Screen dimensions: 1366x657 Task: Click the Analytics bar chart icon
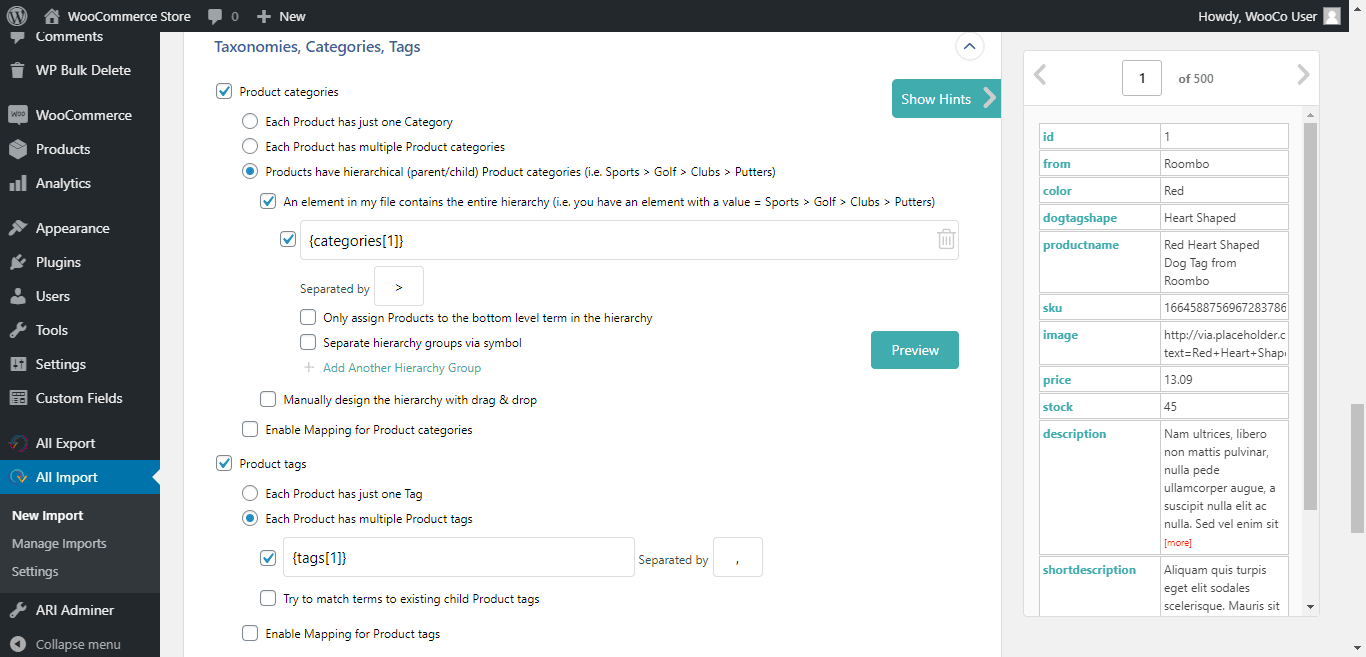[18, 183]
